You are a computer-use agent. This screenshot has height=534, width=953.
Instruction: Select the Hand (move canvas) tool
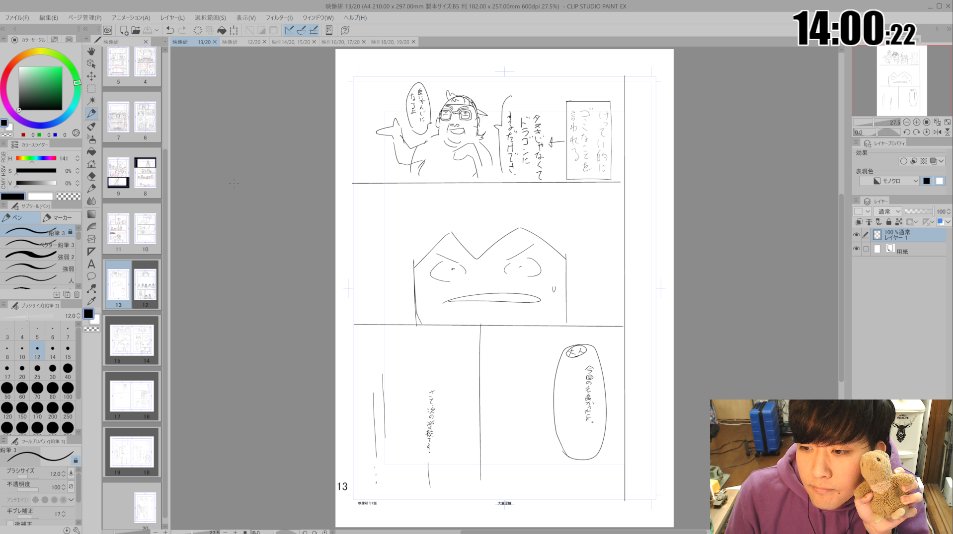point(91,52)
